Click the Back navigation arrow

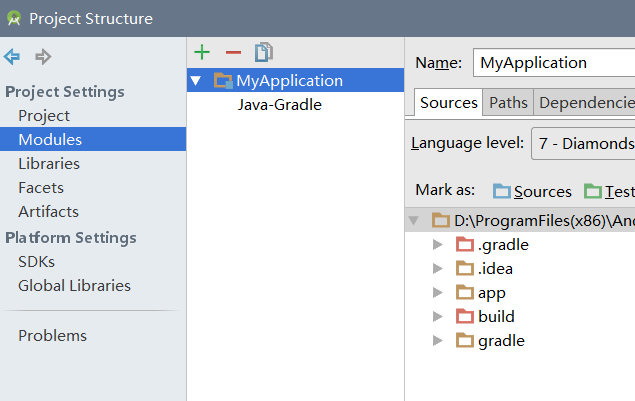pos(12,56)
